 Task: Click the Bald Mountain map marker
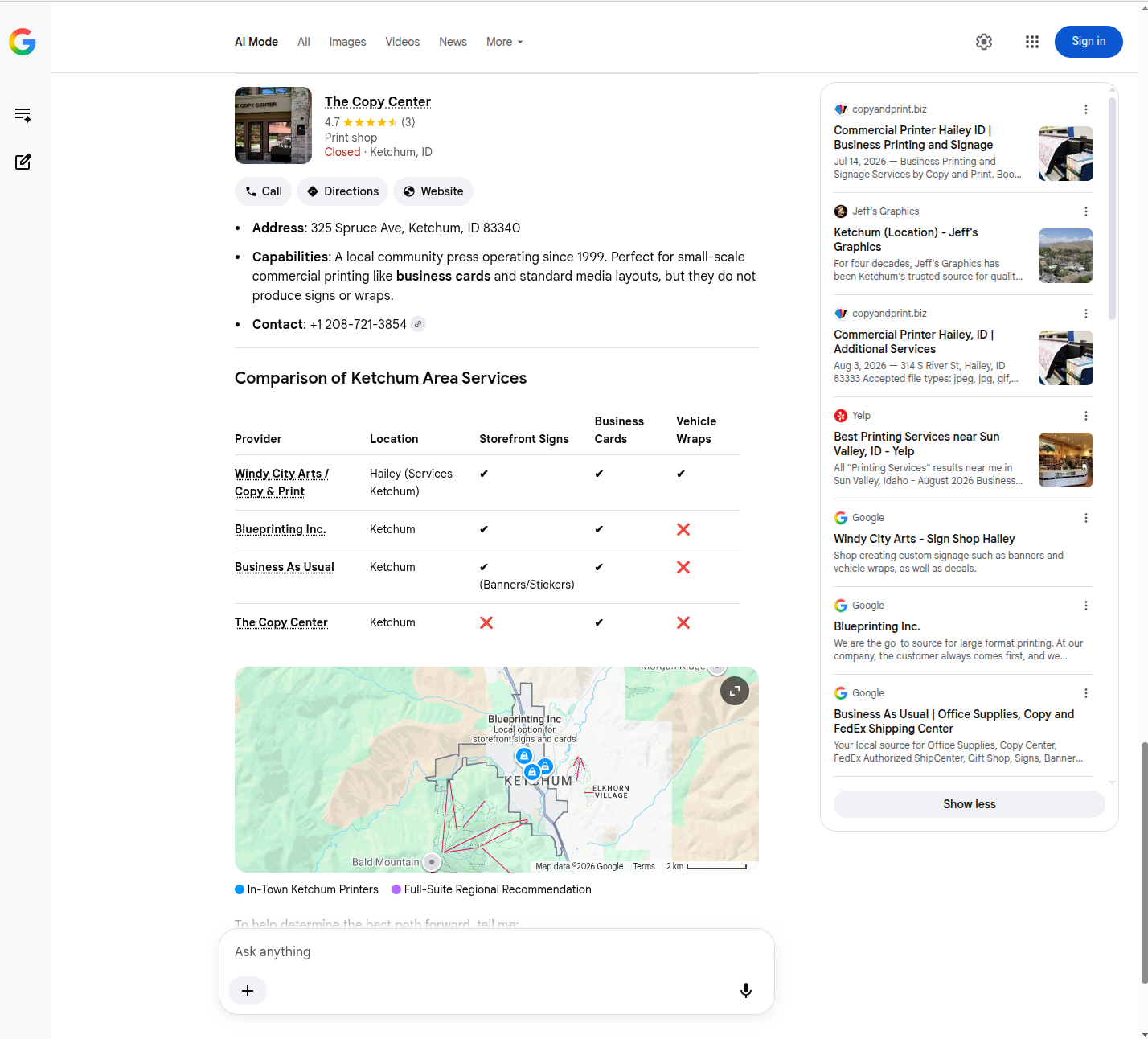pyautogui.click(x=432, y=862)
